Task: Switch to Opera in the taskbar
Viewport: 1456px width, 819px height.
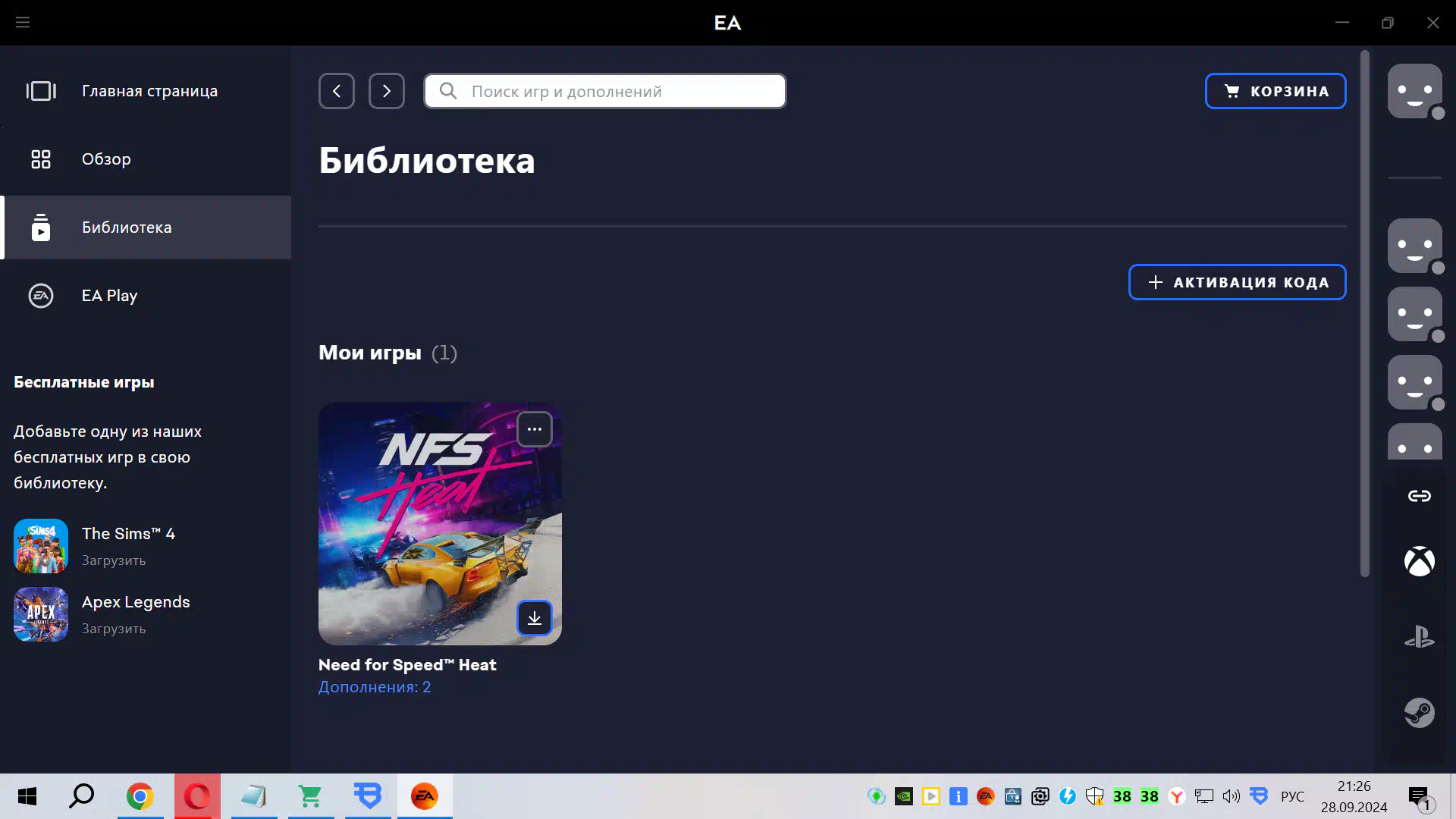Action: click(197, 796)
